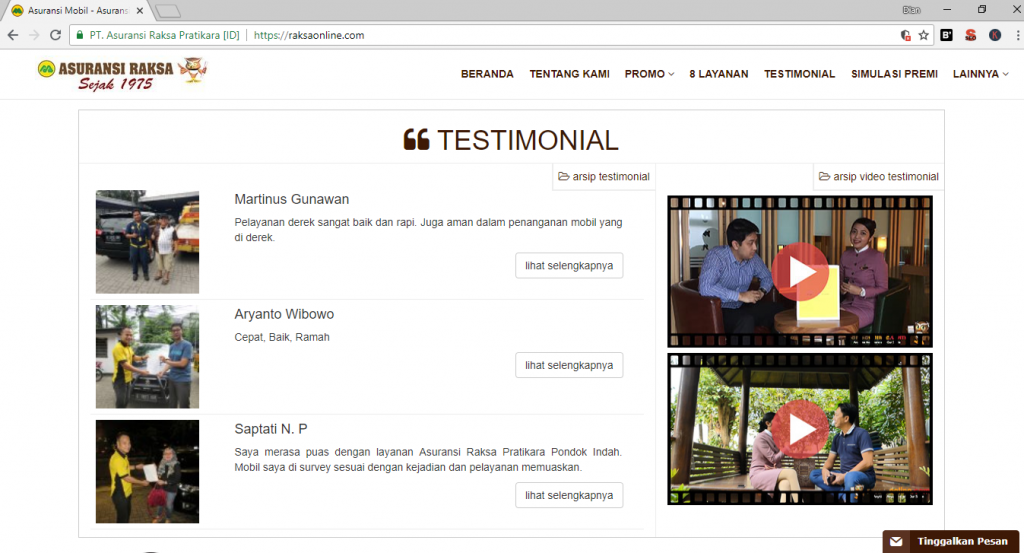
Task: Click the shield icon in address bar
Action: tap(905, 35)
